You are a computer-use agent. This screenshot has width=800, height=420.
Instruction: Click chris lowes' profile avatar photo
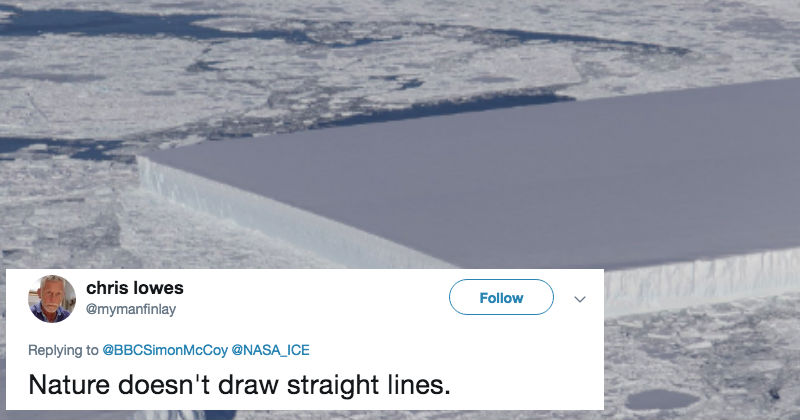[52, 299]
